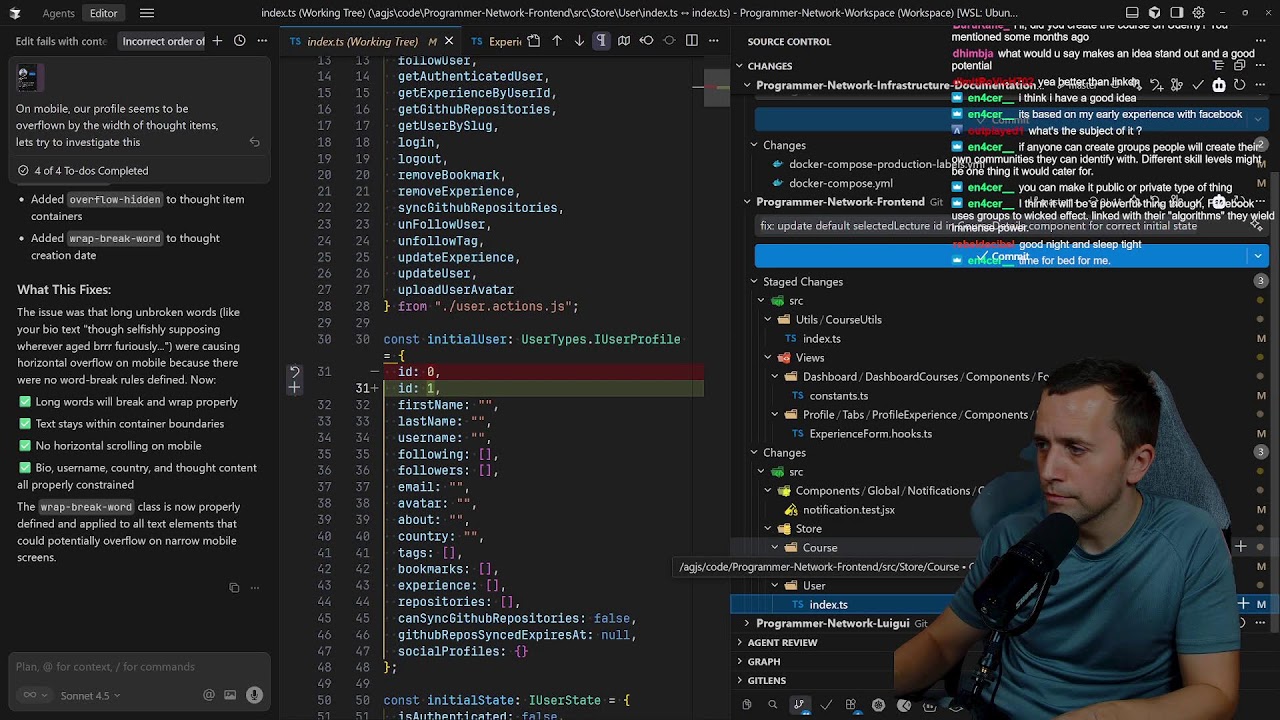This screenshot has width=1280, height=720.
Task: Open Search icon in bottom activity bar
Action: (772, 705)
